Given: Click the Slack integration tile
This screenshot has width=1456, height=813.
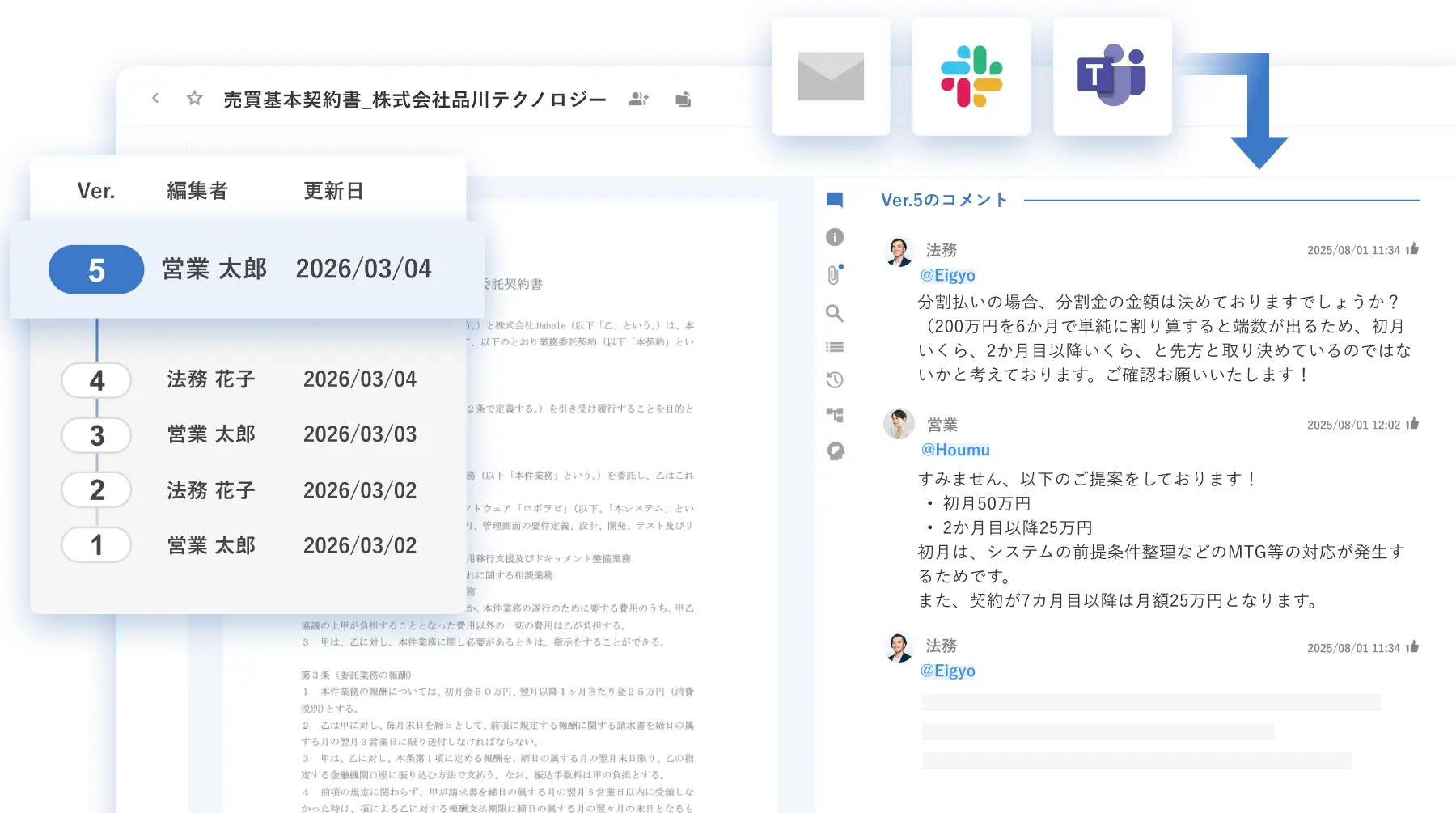Looking at the screenshot, I should click(x=971, y=76).
